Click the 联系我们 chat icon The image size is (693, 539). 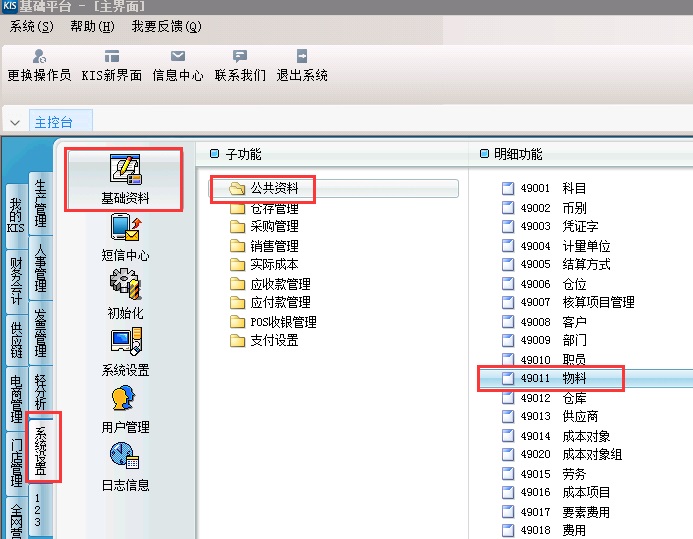pos(240,56)
